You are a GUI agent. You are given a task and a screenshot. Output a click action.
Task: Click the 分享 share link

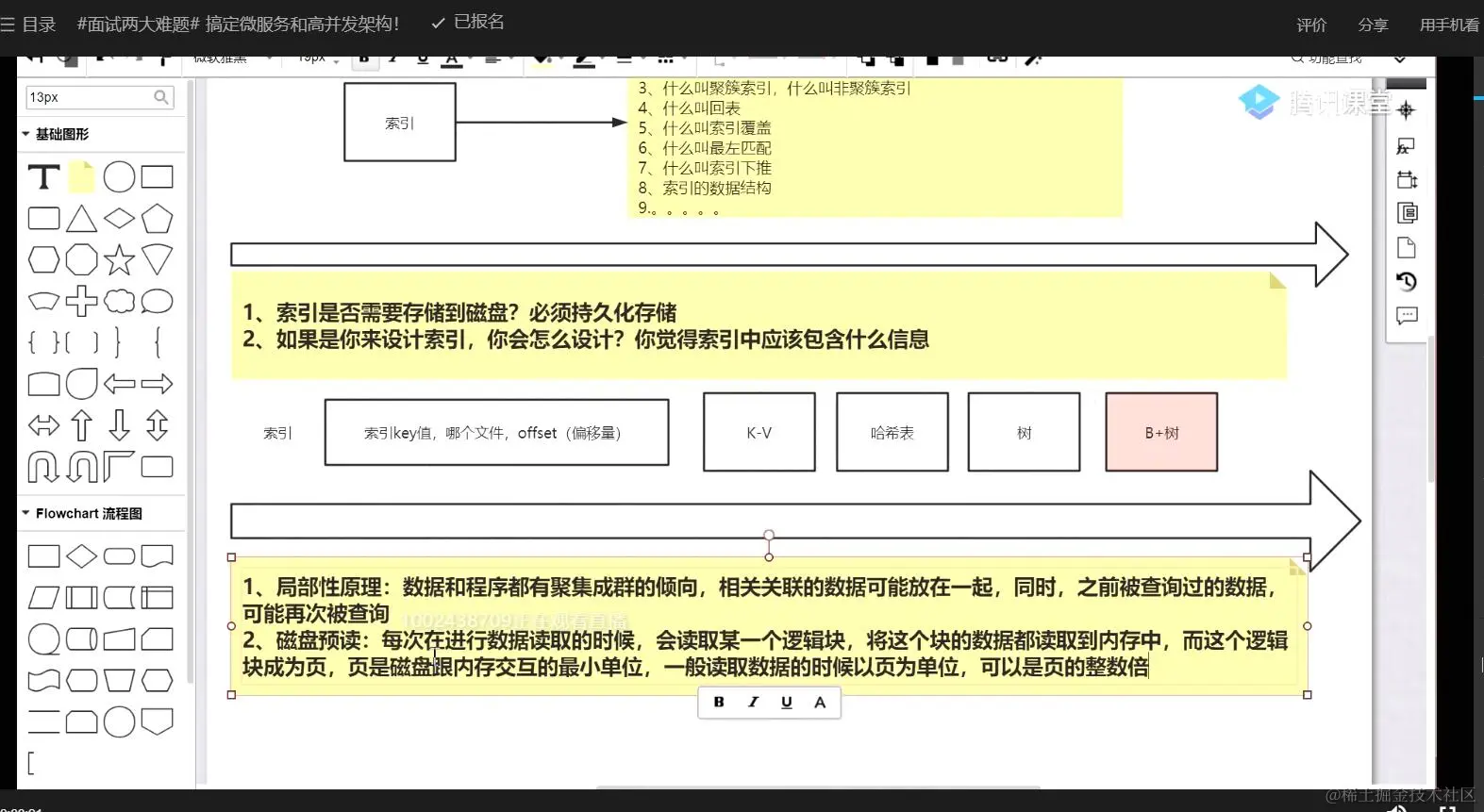(x=1373, y=25)
